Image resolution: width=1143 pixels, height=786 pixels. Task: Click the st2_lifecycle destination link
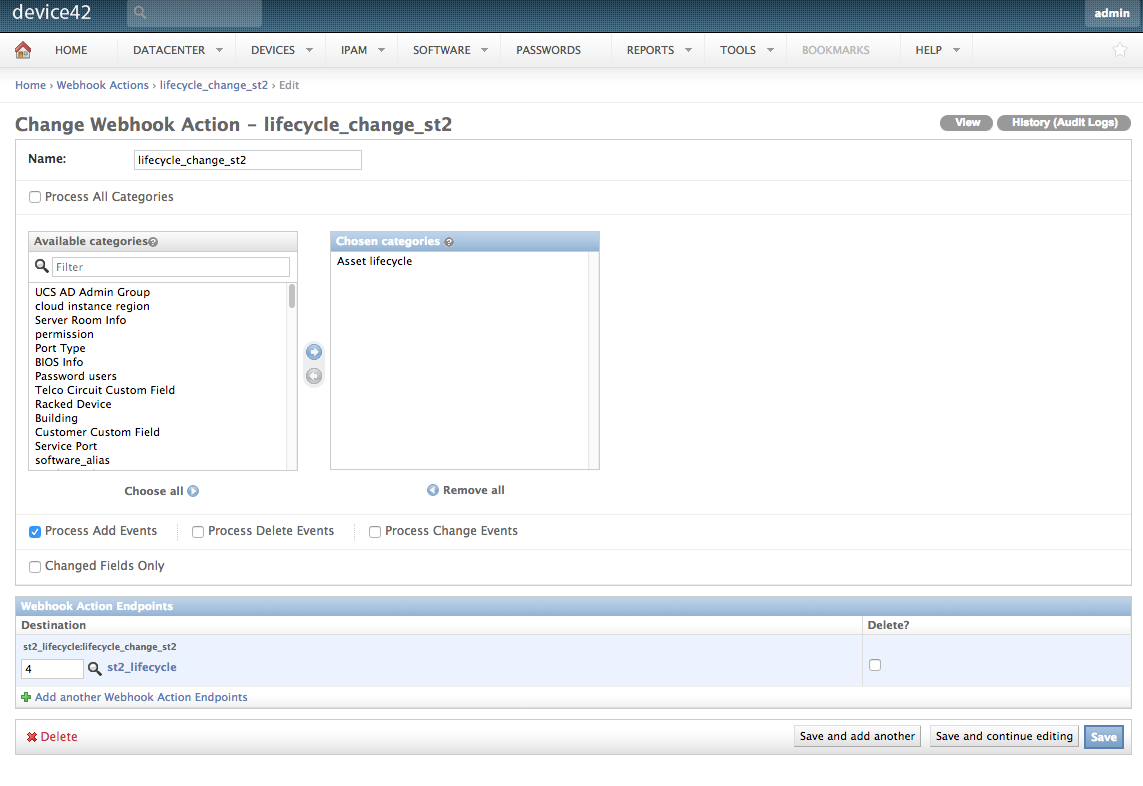(141, 667)
